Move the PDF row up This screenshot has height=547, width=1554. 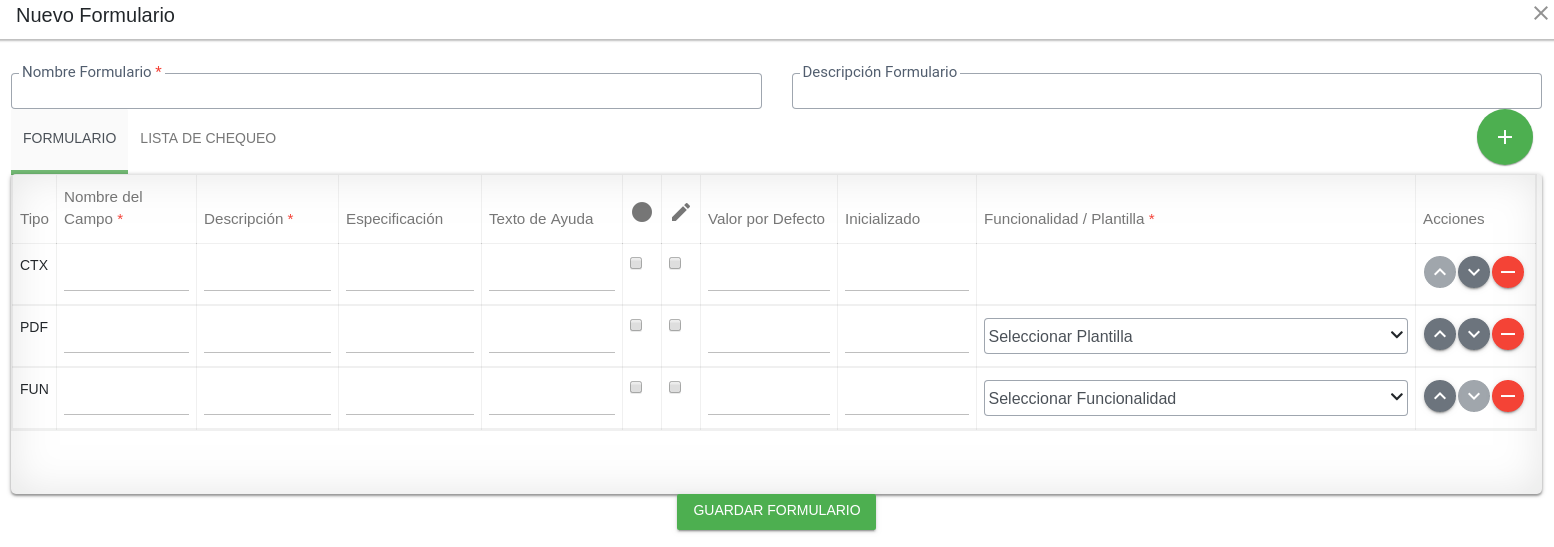point(1439,334)
